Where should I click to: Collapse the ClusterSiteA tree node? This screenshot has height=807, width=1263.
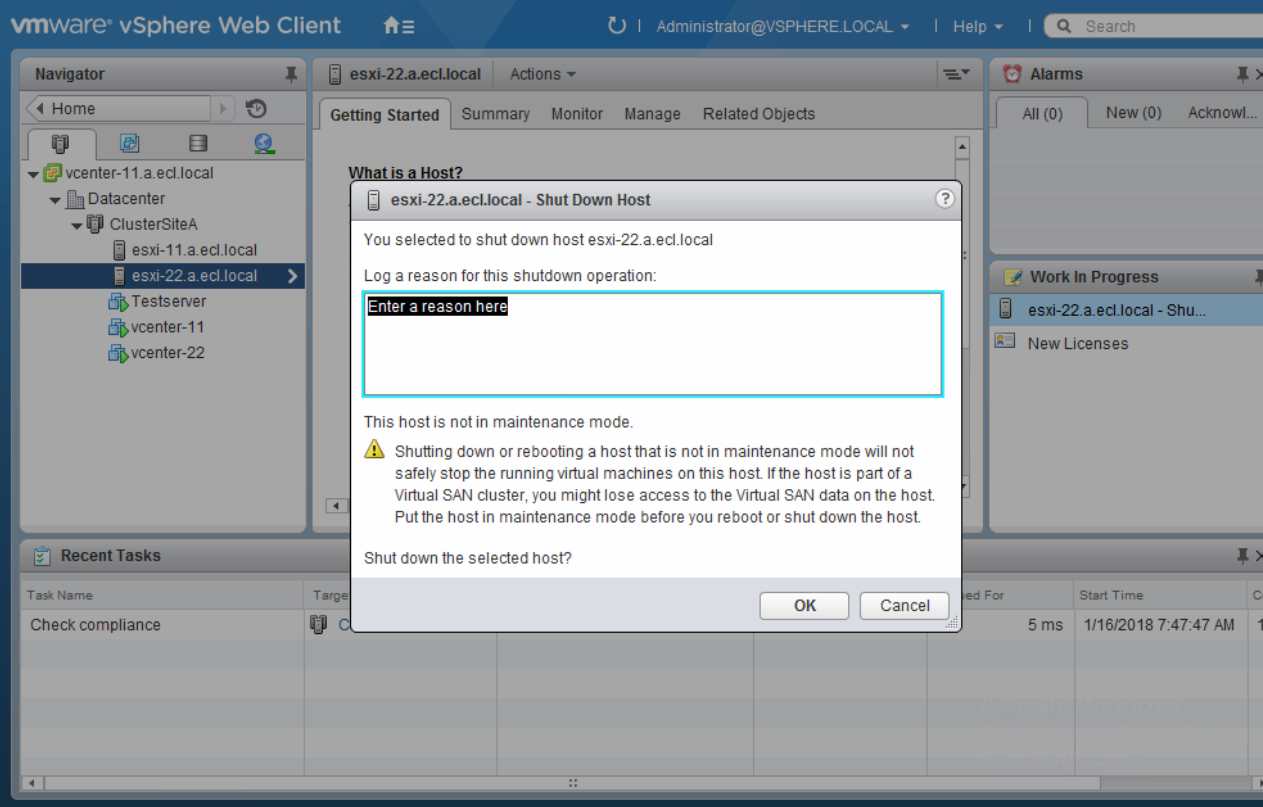(x=77, y=225)
